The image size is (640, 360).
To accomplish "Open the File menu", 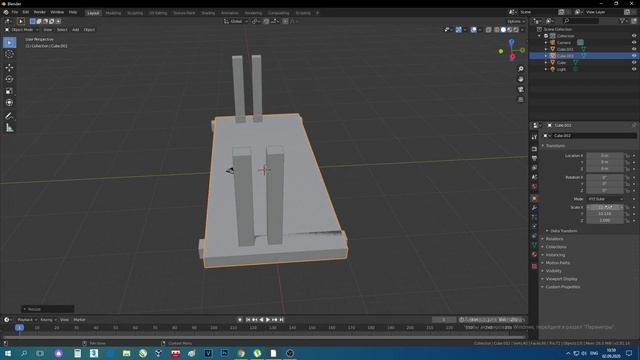I will (15, 12).
